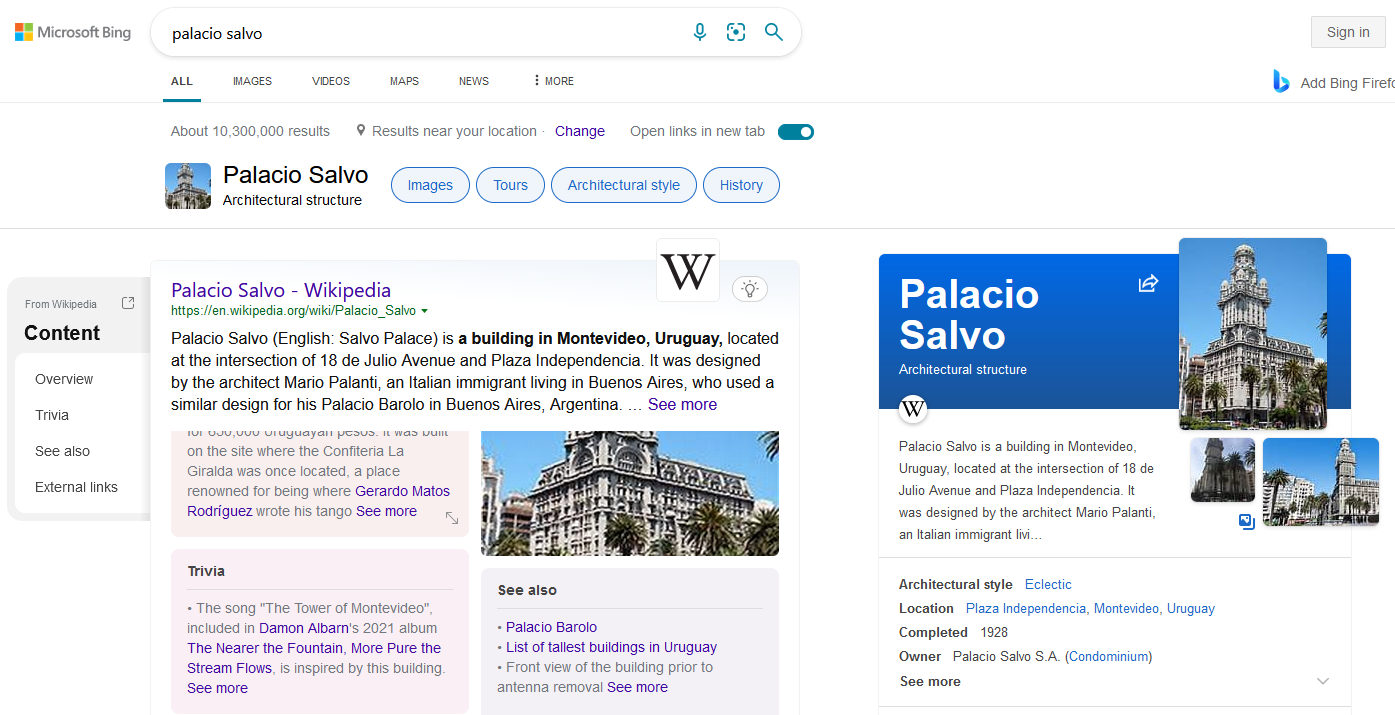
Task: Switch to the MAPS tab
Action: pyautogui.click(x=404, y=81)
